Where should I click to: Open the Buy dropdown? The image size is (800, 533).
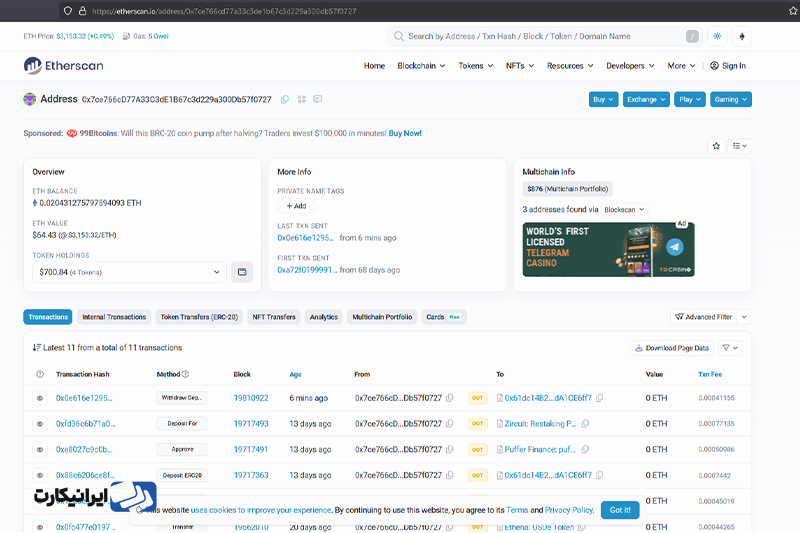(603, 99)
